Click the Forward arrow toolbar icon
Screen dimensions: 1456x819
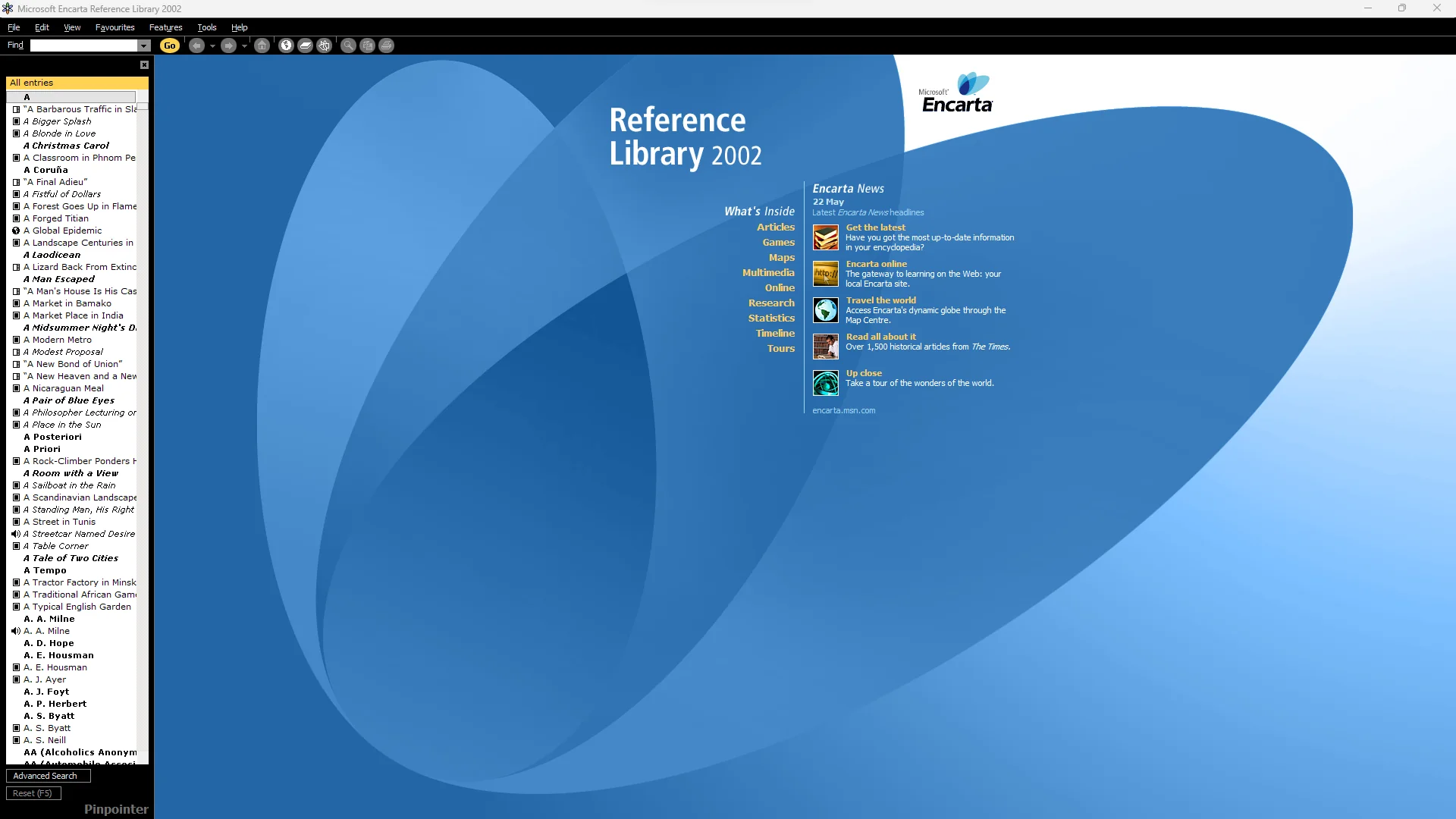pyautogui.click(x=228, y=45)
